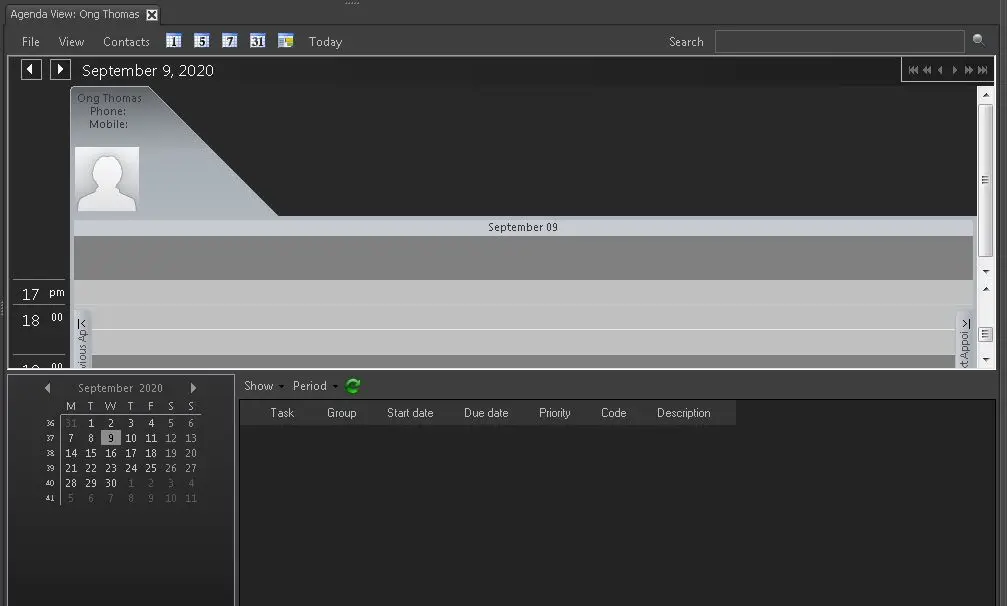Viewport: 1007px width, 606px height.
Task: Switch to 7-day week view icon
Action: (x=229, y=41)
